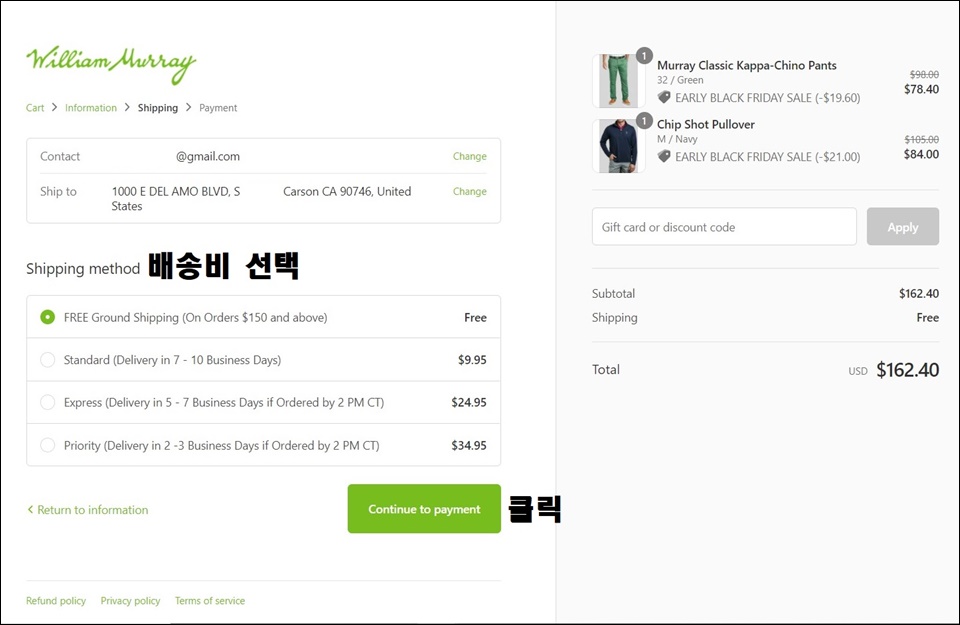This screenshot has height=625, width=960.
Task: Click the $162.40 total amount
Action: [907, 370]
